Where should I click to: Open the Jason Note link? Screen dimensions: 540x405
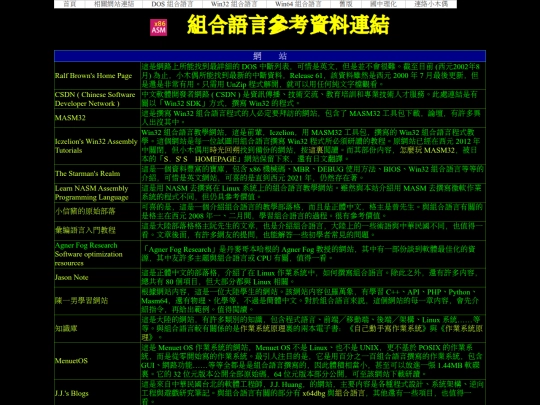point(72,277)
